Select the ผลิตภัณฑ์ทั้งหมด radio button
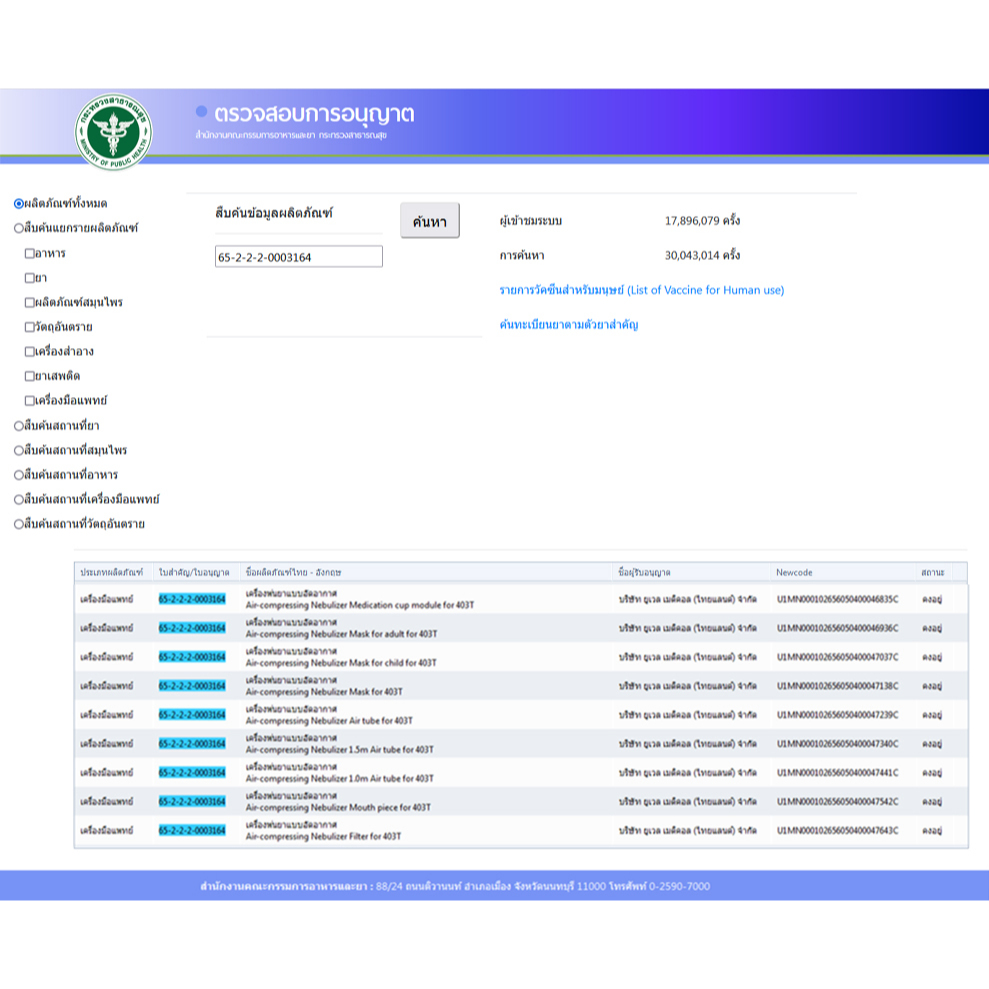 19,204
